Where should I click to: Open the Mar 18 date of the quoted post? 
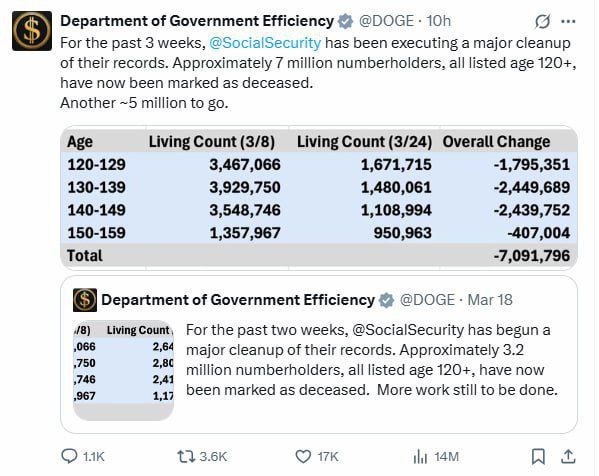coord(490,300)
